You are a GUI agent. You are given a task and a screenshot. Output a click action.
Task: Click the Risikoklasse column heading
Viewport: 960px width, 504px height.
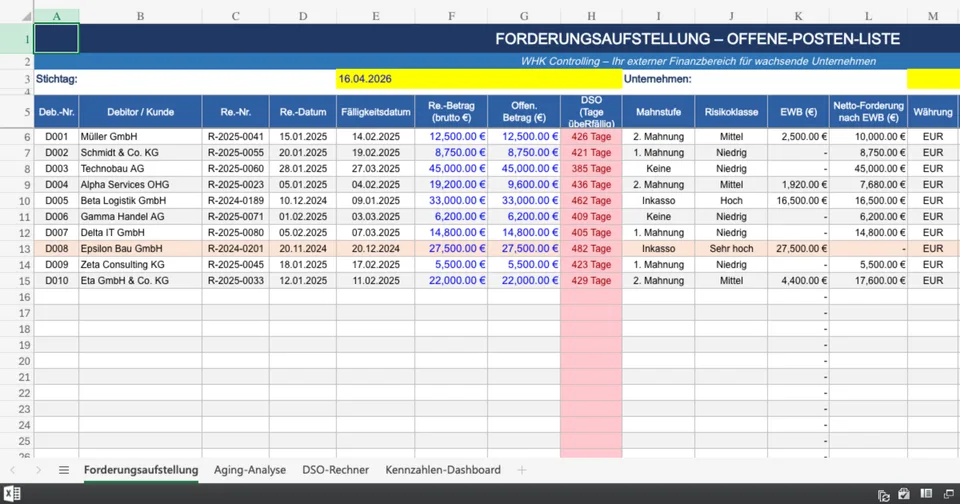tap(731, 112)
